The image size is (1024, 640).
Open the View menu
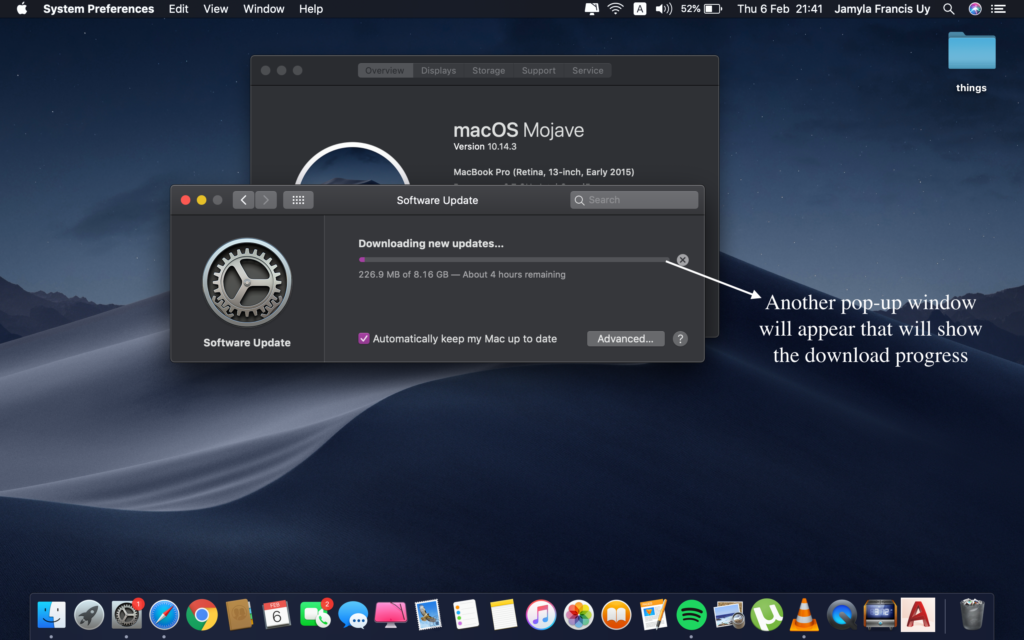(216, 9)
